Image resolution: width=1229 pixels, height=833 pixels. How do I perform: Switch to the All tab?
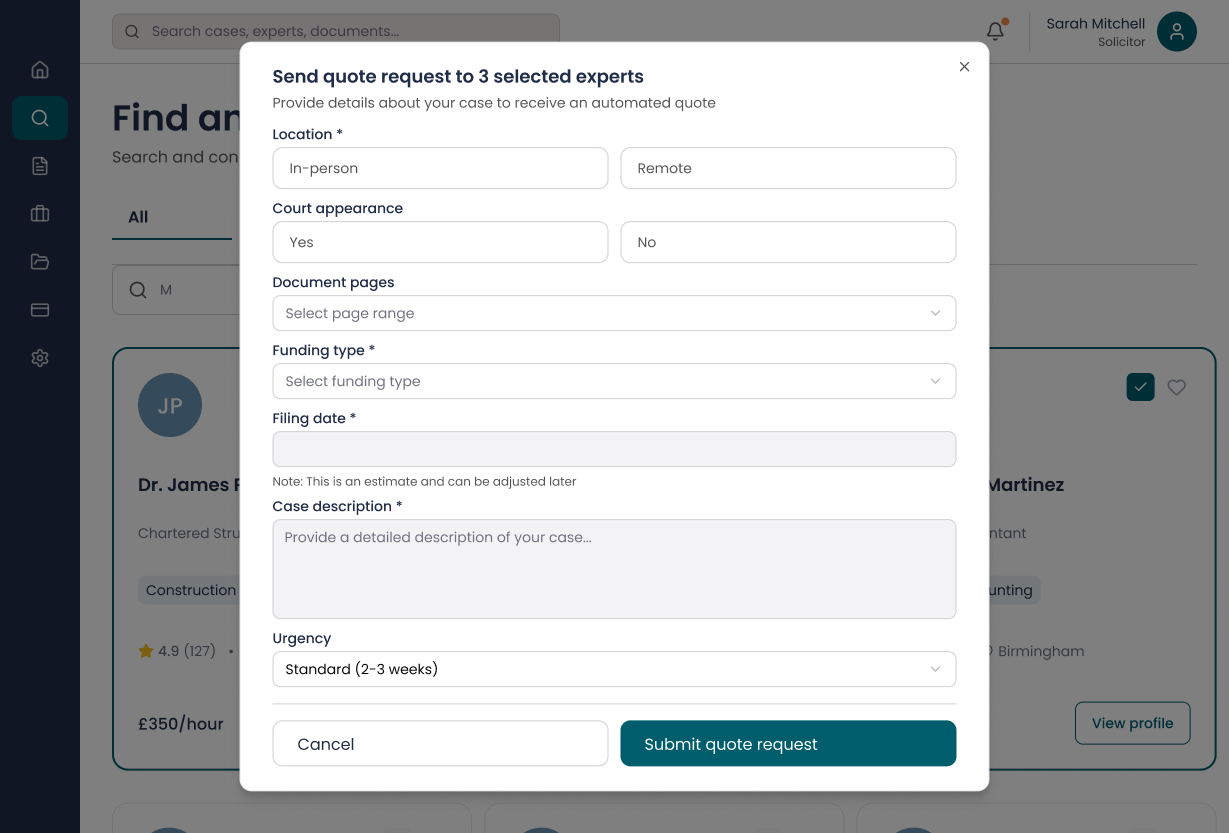138,217
